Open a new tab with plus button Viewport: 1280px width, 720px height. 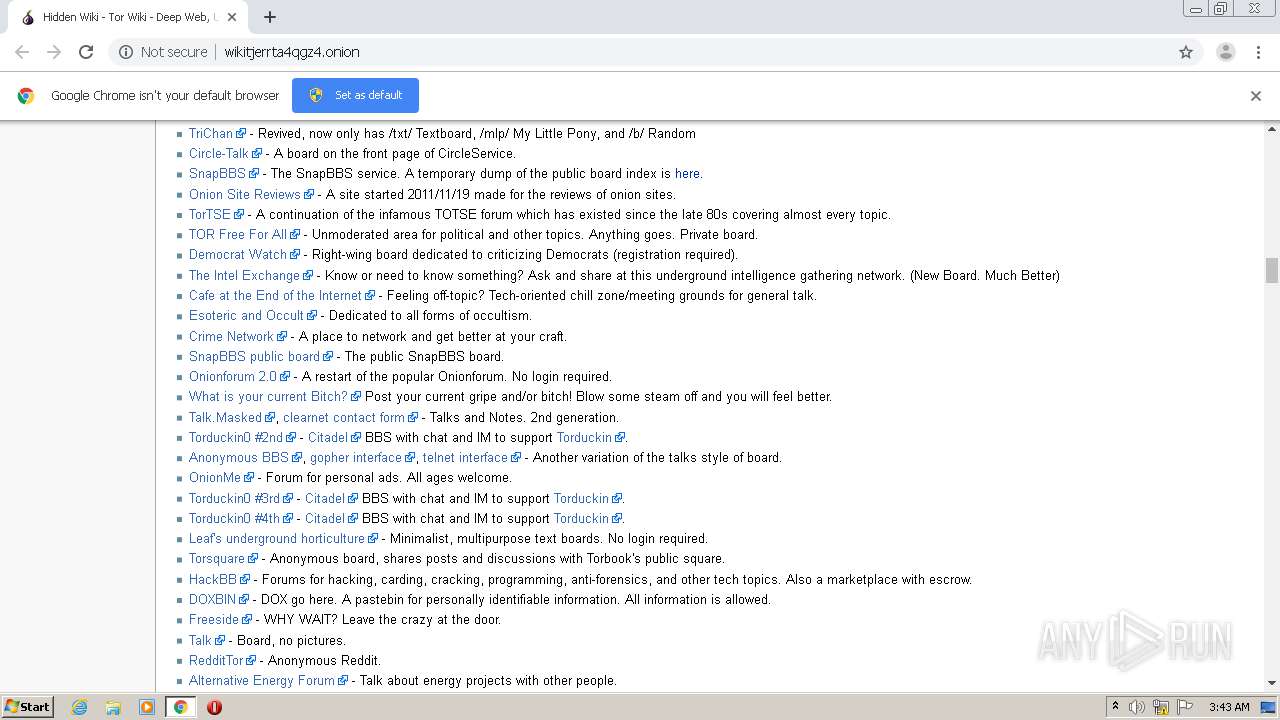point(270,17)
